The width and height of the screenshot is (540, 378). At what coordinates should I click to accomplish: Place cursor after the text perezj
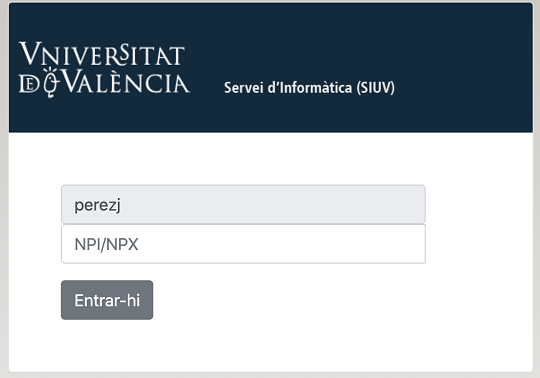[122, 205]
